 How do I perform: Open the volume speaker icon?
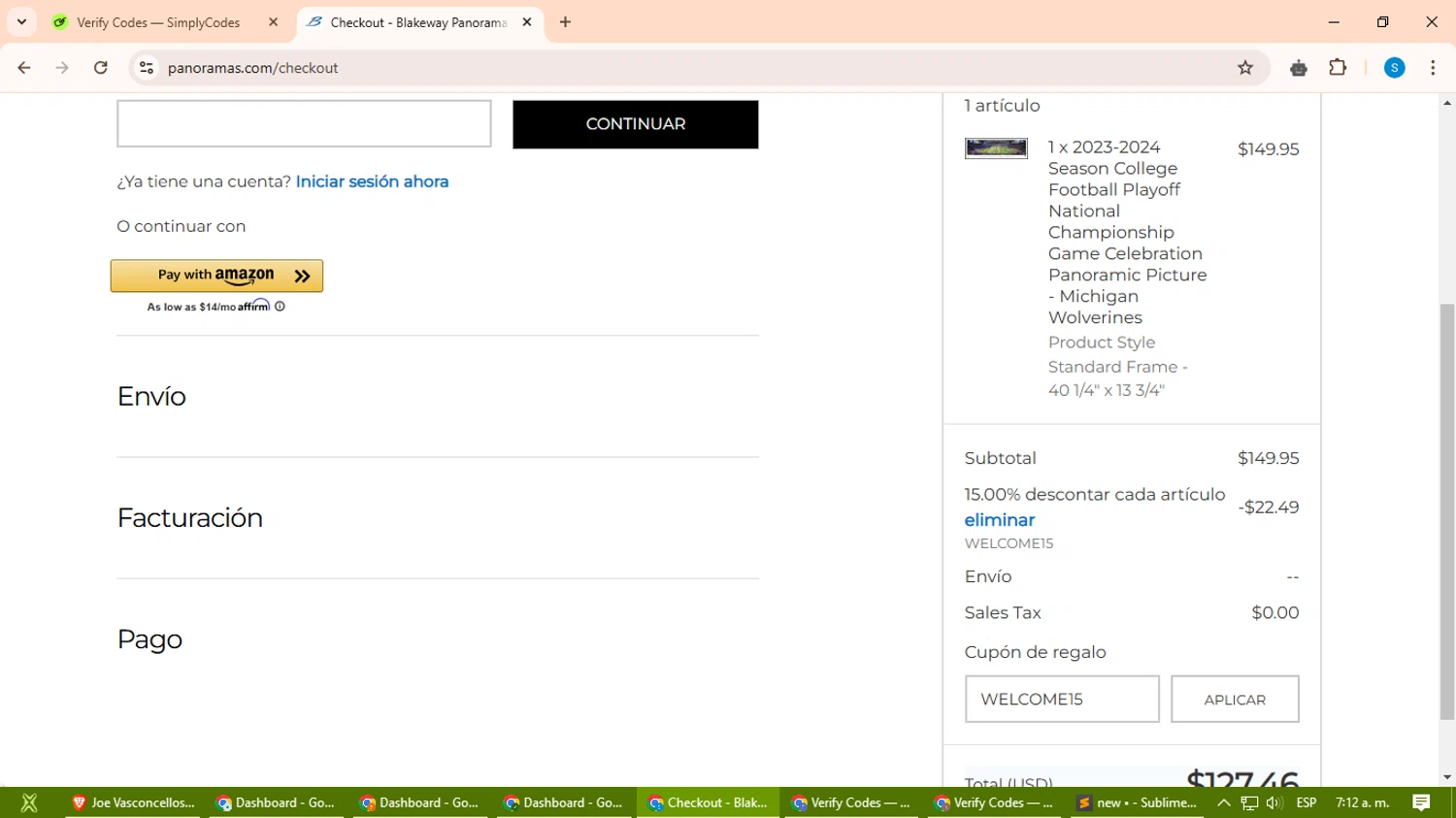pyautogui.click(x=1274, y=802)
